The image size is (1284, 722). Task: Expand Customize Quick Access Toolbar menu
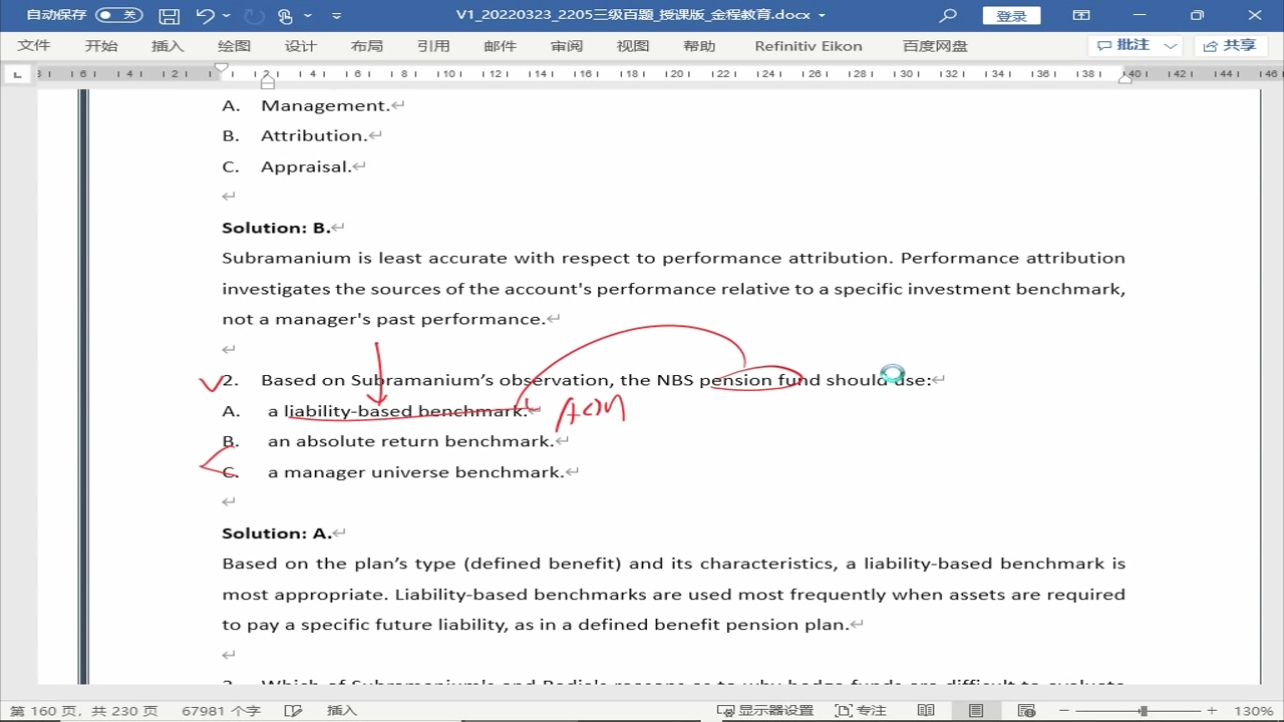click(x=336, y=16)
